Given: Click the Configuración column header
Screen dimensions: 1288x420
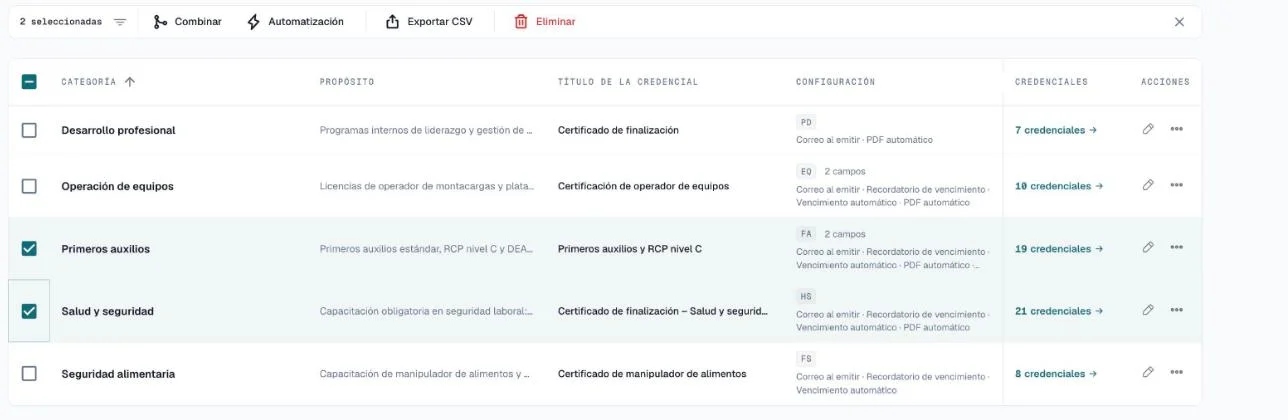Looking at the screenshot, I should (835, 82).
